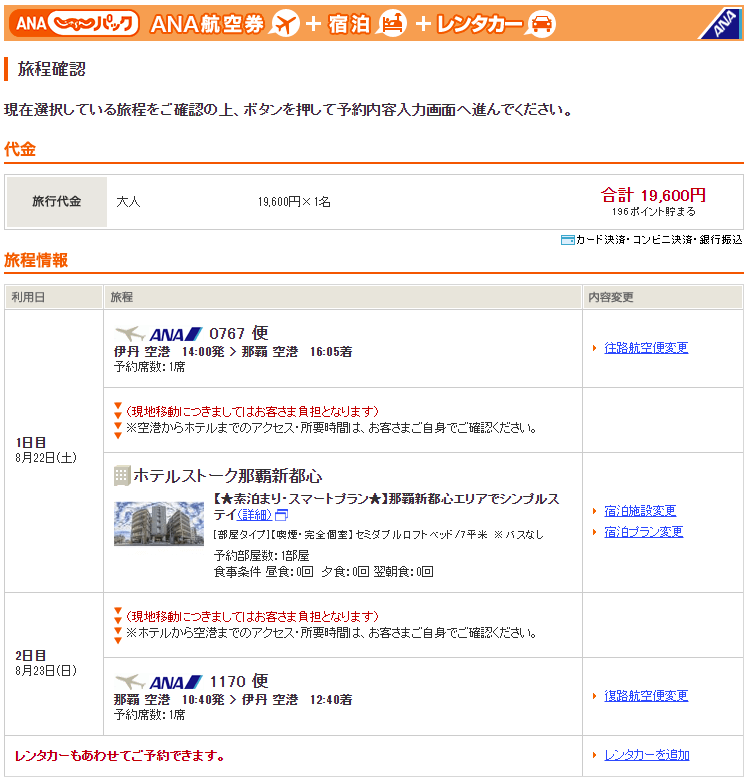Click the hotel bed icon in the banner
The width and height of the screenshot is (749, 782).
point(391,23)
